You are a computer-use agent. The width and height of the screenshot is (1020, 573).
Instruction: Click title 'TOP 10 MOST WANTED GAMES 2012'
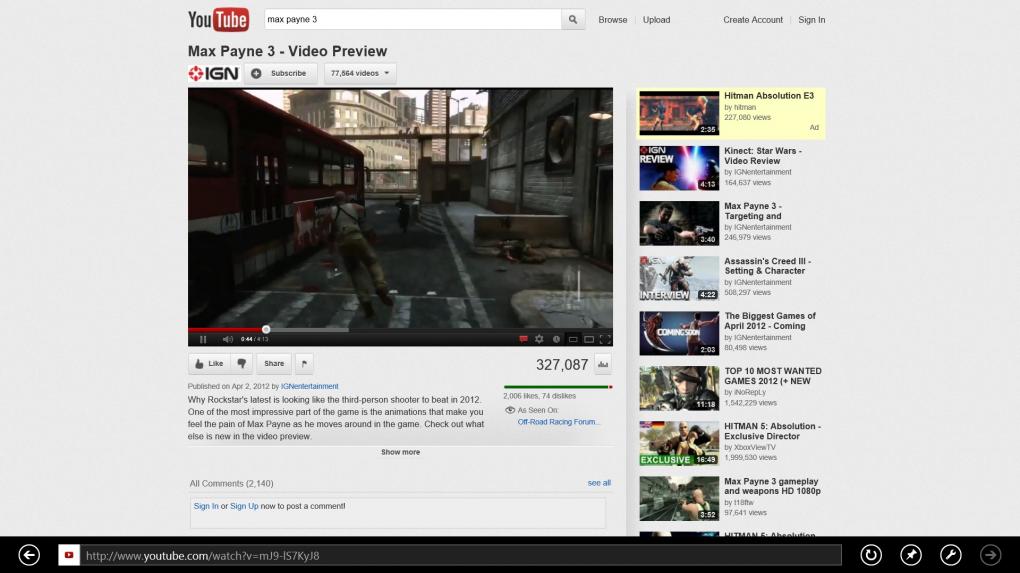[773, 376]
